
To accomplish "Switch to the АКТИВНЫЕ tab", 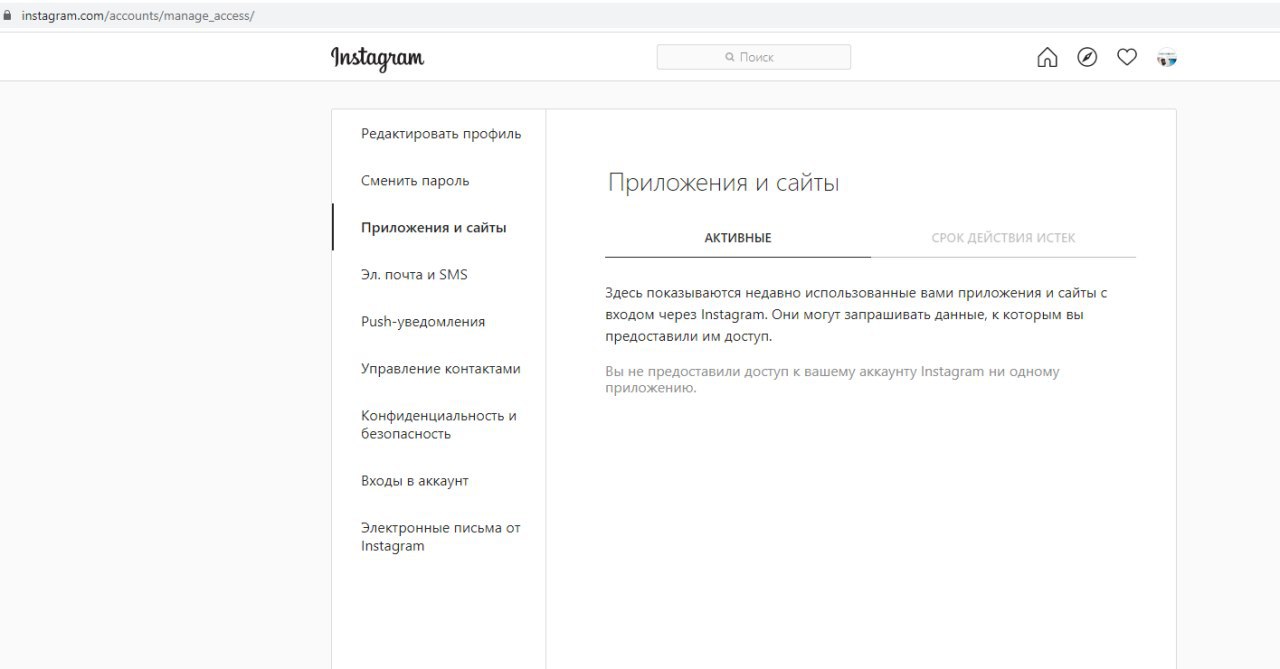I will (738, 238).
